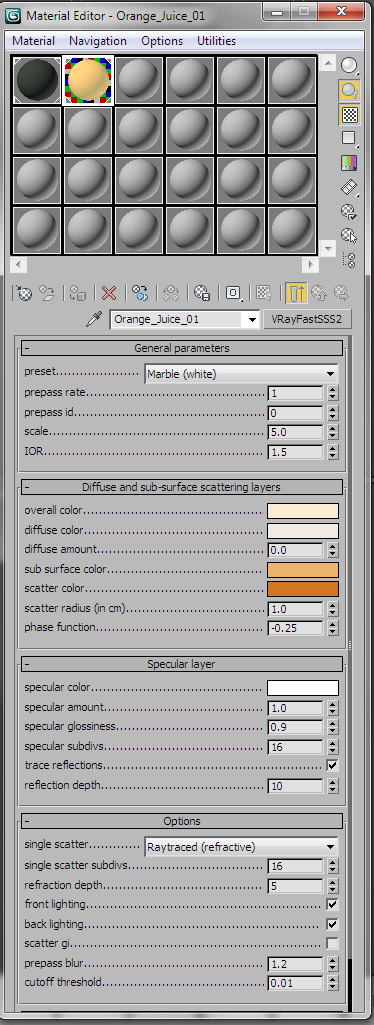Open the Material menu
Viewport: 374px width, 1025px height.
click(33, 41)
